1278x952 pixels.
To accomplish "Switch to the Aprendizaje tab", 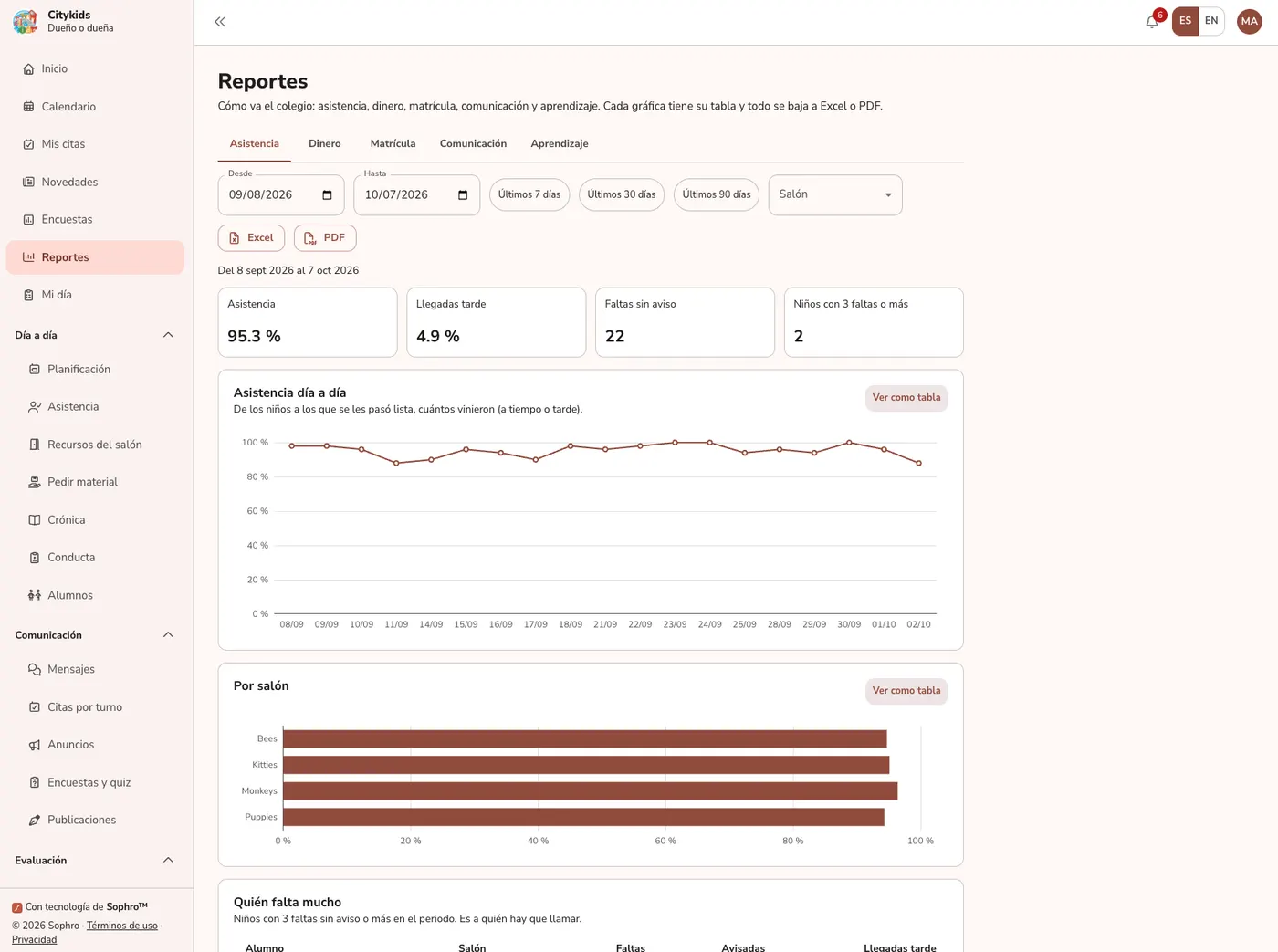I will 560,144.
